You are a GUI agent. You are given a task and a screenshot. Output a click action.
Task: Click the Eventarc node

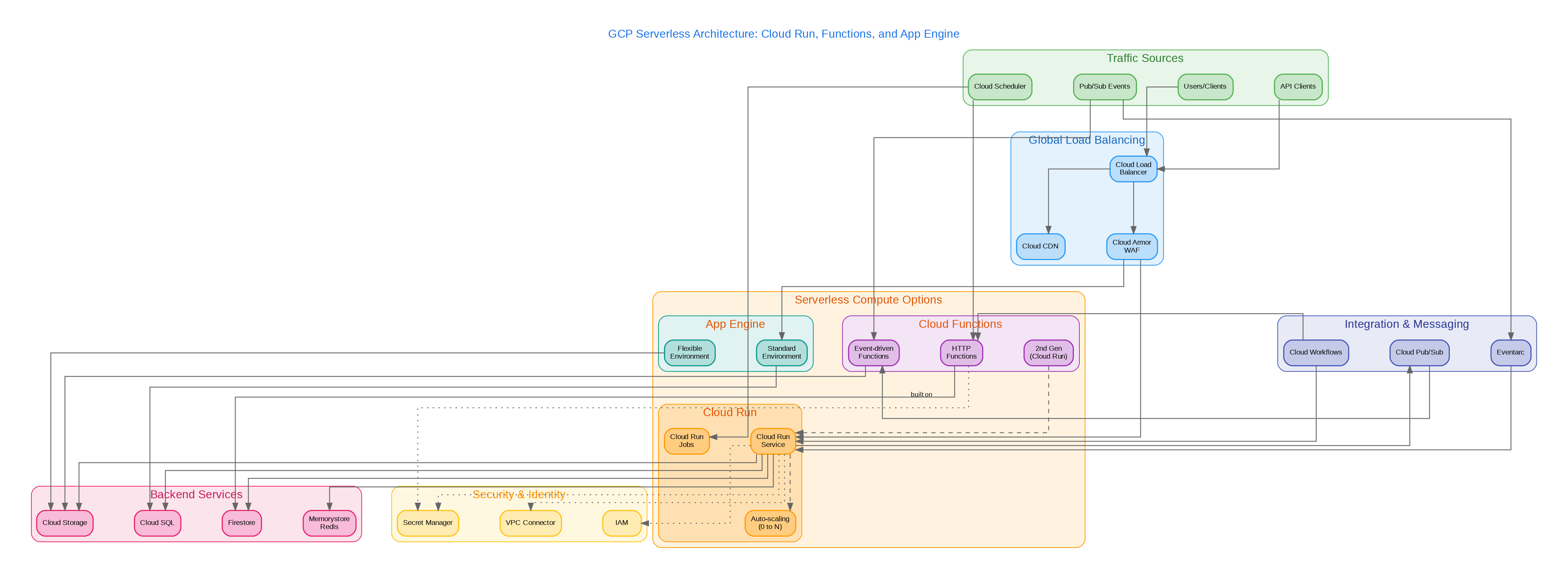1510,353
